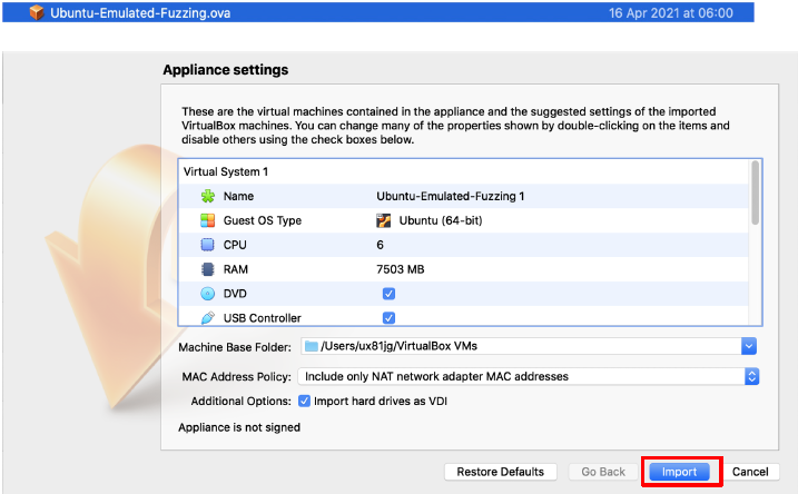Click the CPU row label

coord(235,245)
